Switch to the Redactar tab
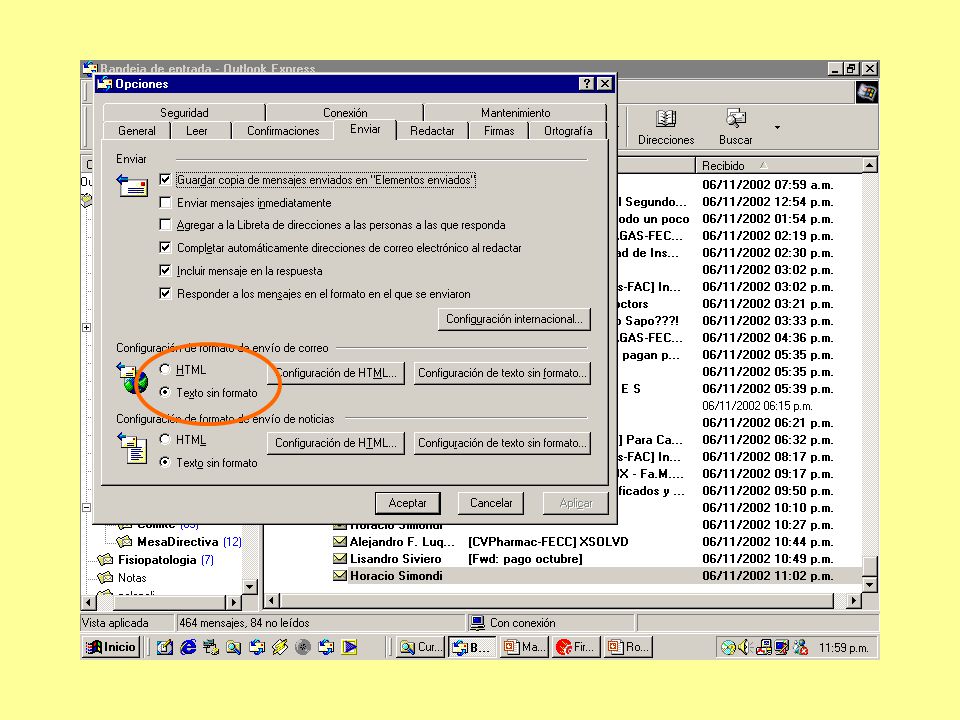Viewport: 960px width, 720px height. pyautogui.click(x=432, y=130)
